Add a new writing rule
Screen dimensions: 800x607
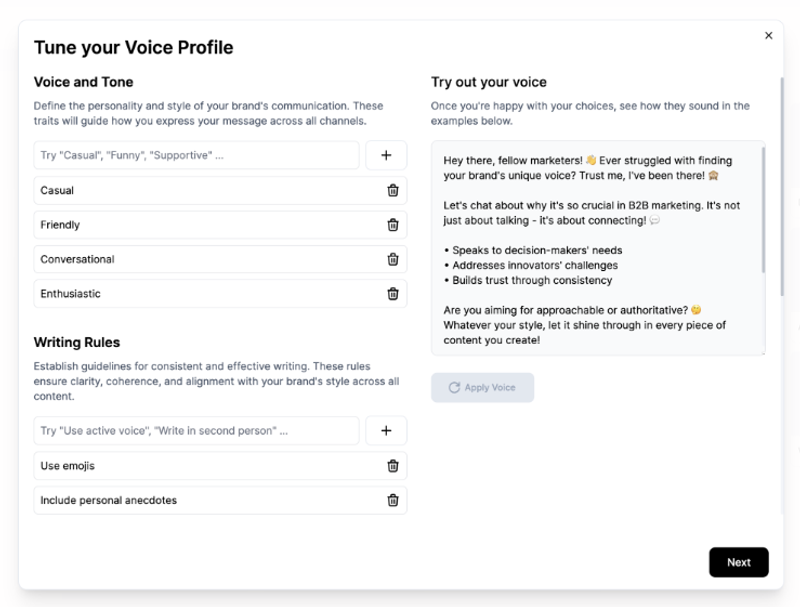[386, 431]
